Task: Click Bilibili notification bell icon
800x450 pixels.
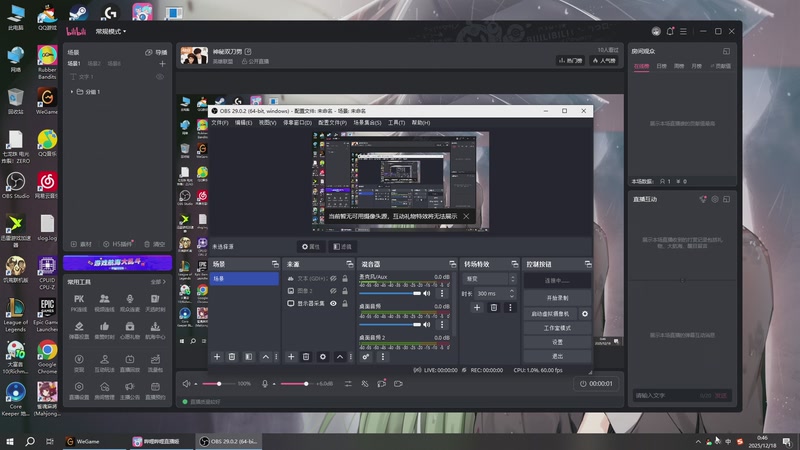Action: coord(670,31)
